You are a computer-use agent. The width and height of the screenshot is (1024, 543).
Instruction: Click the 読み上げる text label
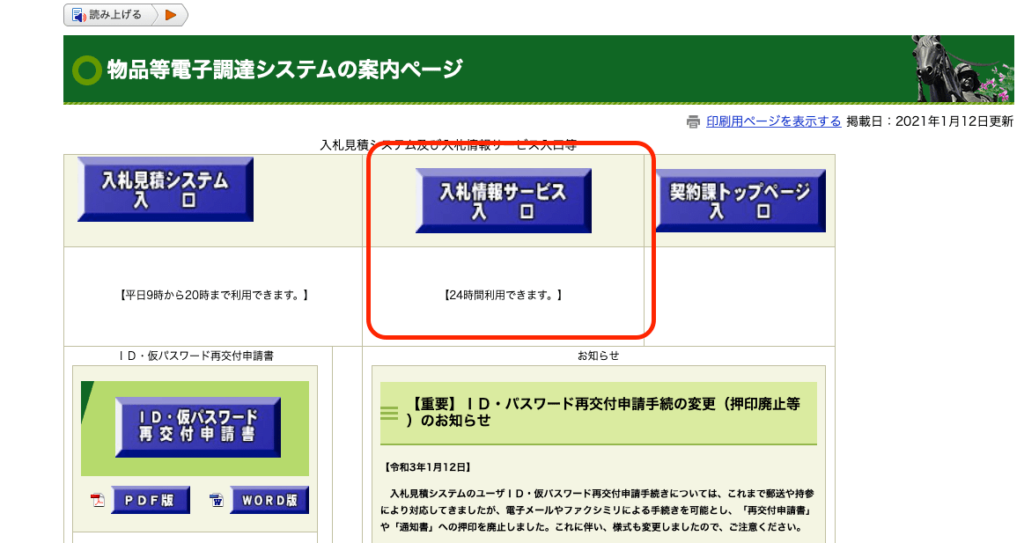(x=117, y=15)
